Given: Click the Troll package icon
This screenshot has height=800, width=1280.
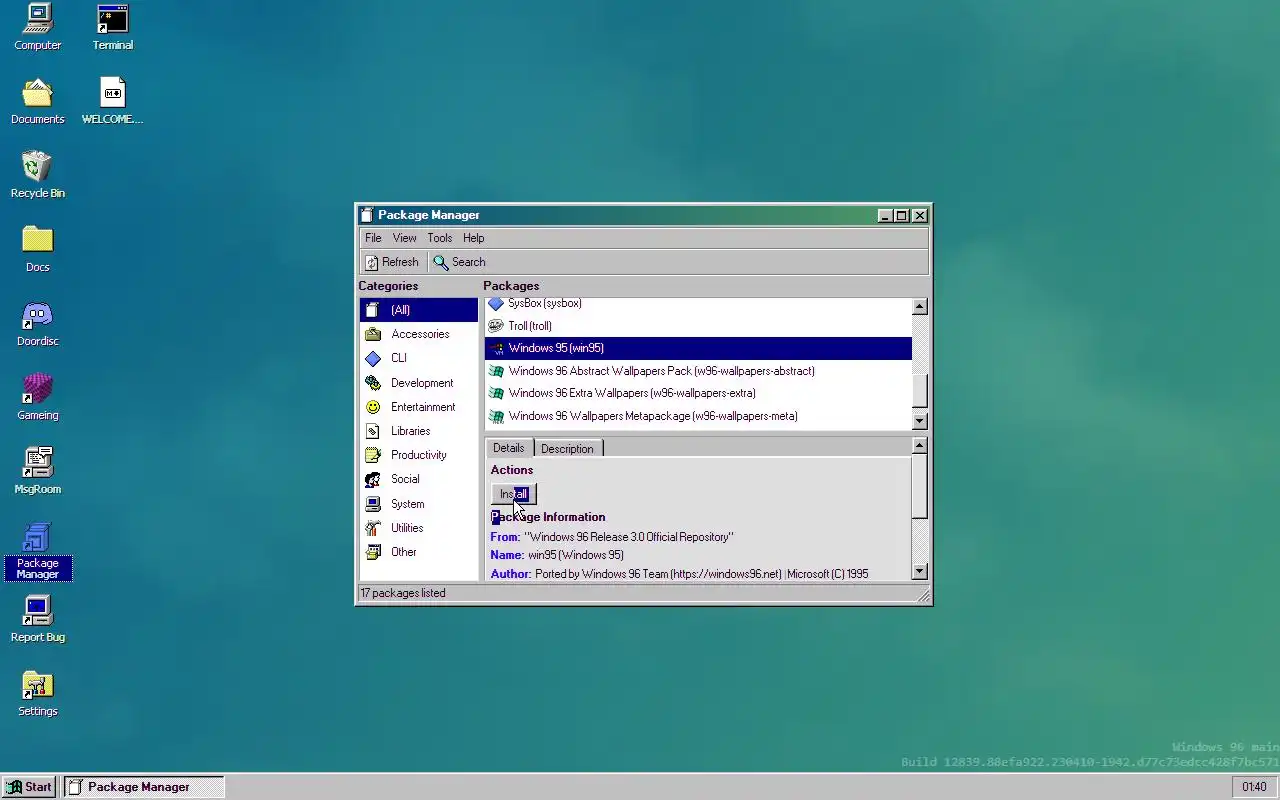Looking at the screenshot, I should 496,325.
